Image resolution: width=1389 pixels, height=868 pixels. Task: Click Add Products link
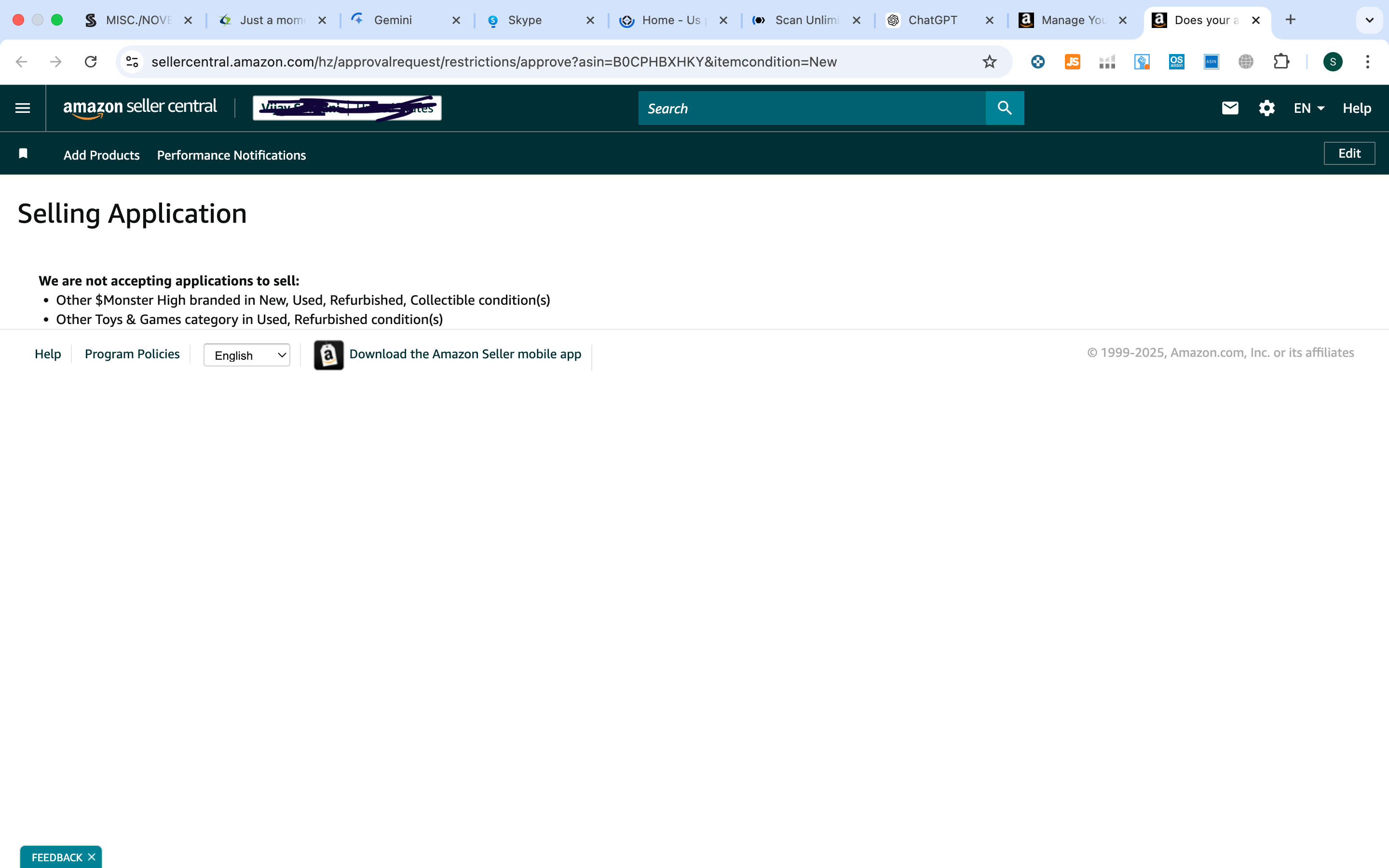102,155
